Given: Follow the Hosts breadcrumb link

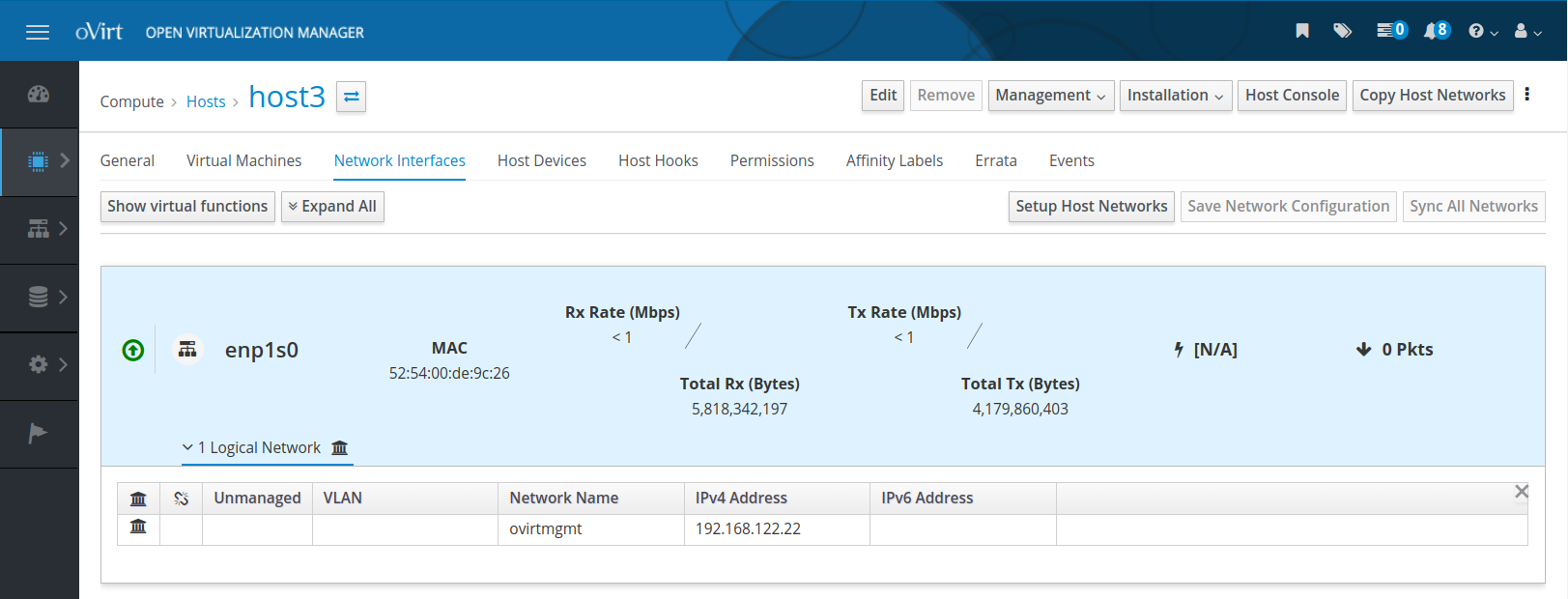Looking at the screenshot, I should click(206, 102).
